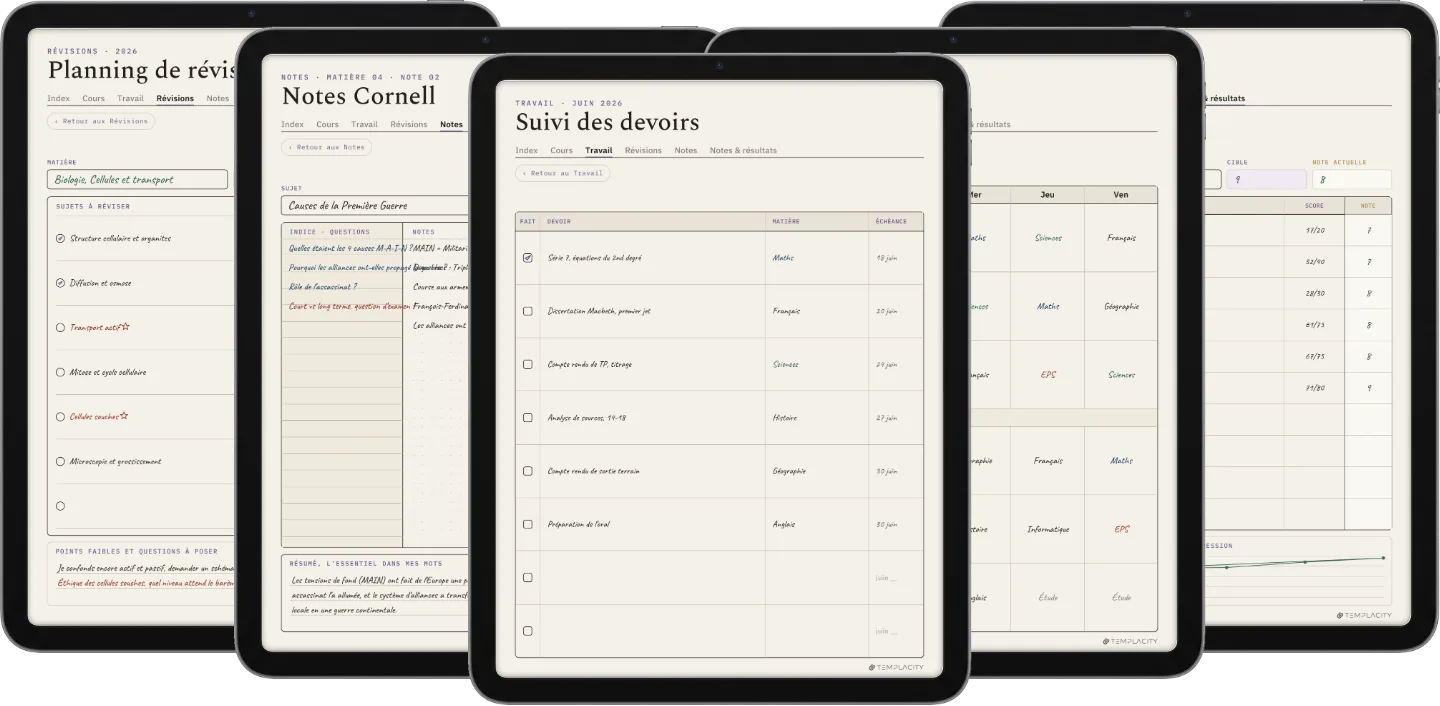Click the Retour aux Notes button
Screen dimensions: 1440x706
click(x=326, y=147)
